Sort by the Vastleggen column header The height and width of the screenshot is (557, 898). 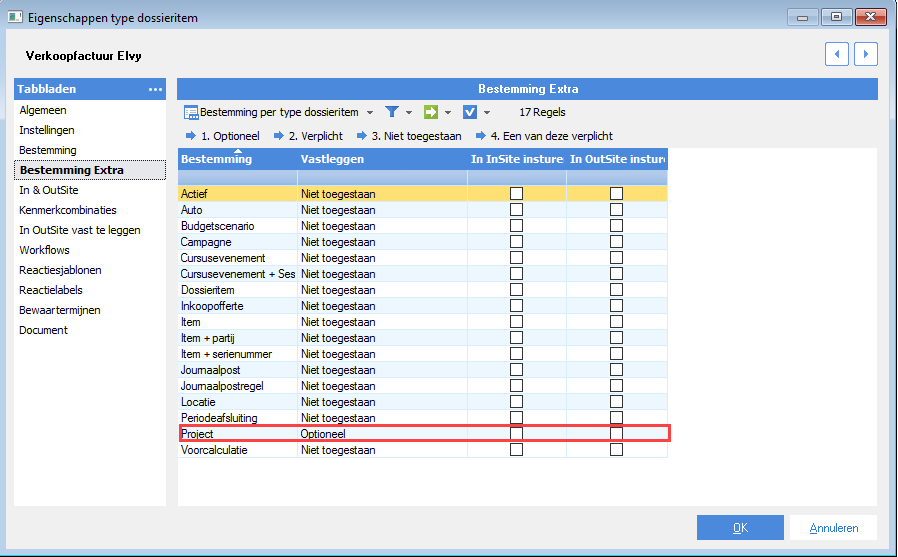(x=382, y=159)
